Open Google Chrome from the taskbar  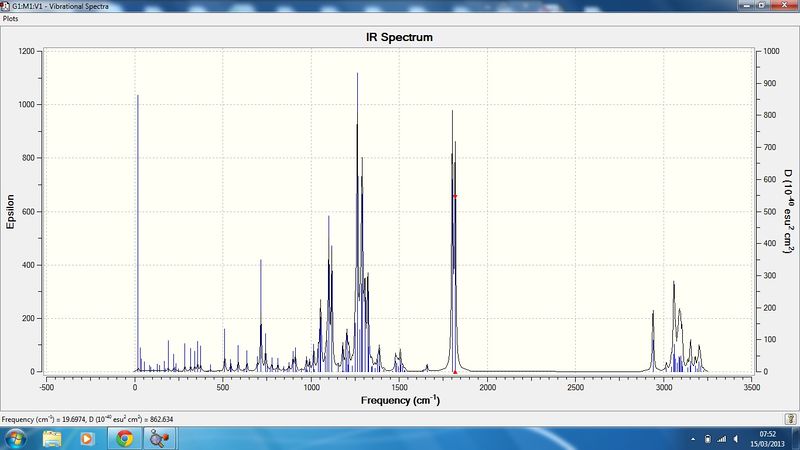(x=124, y=439)
